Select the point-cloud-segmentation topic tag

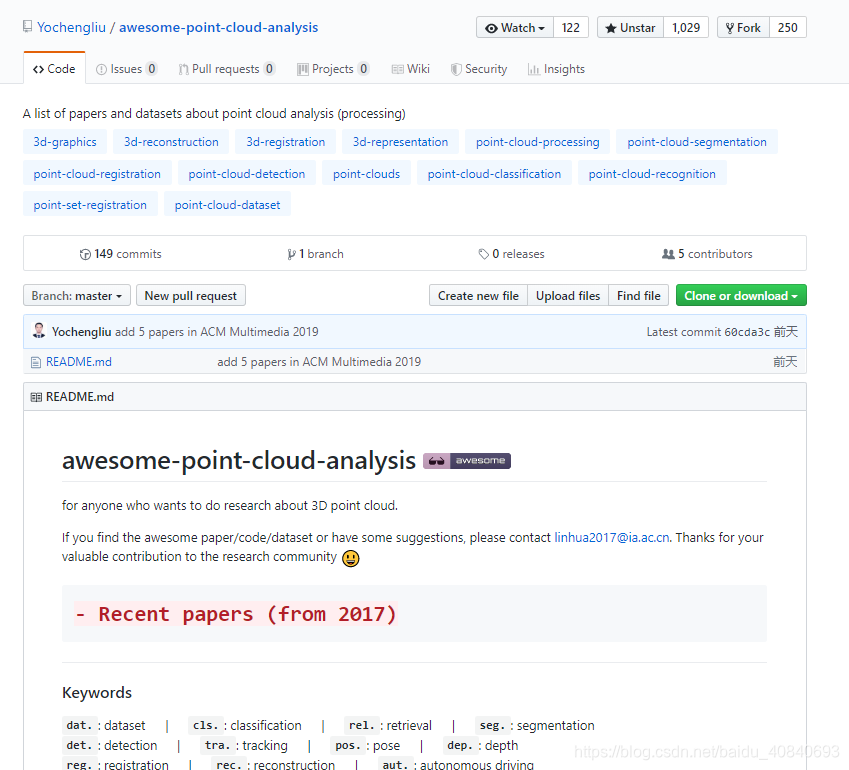coord(697,142)
